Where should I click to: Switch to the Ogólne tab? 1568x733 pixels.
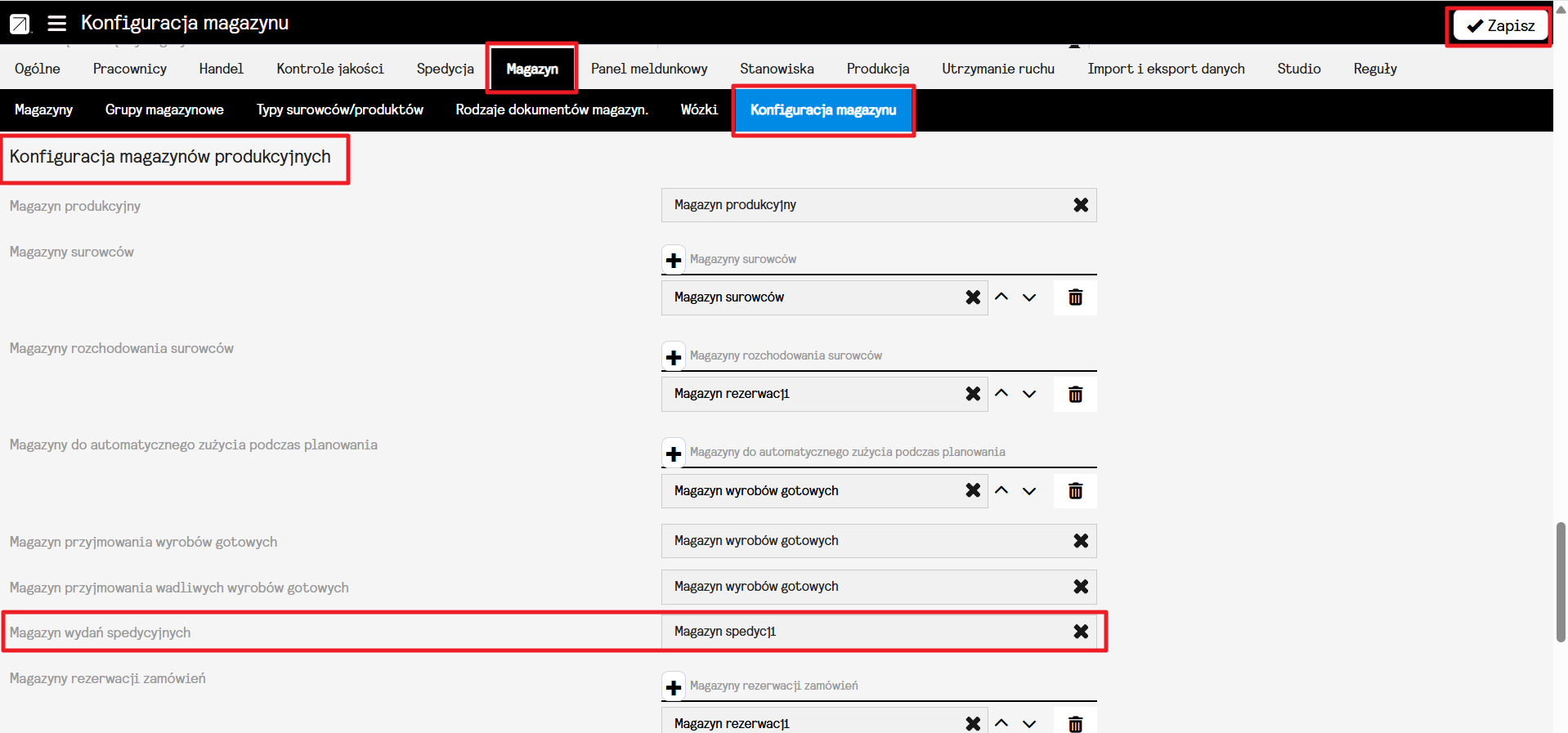(x=38, y=69)
